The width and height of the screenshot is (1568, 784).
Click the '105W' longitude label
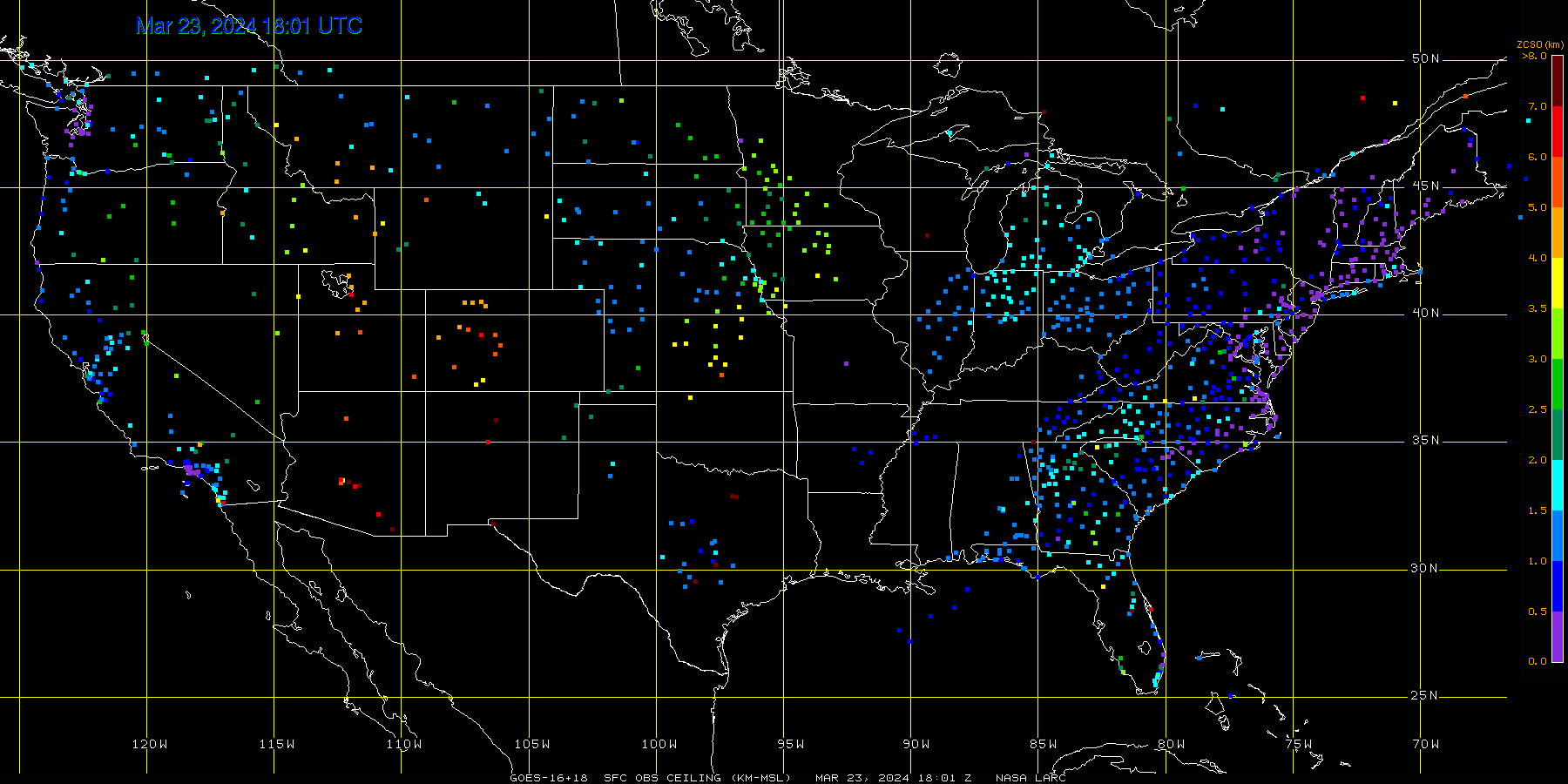pyautogui.click(x=532, y=744)
